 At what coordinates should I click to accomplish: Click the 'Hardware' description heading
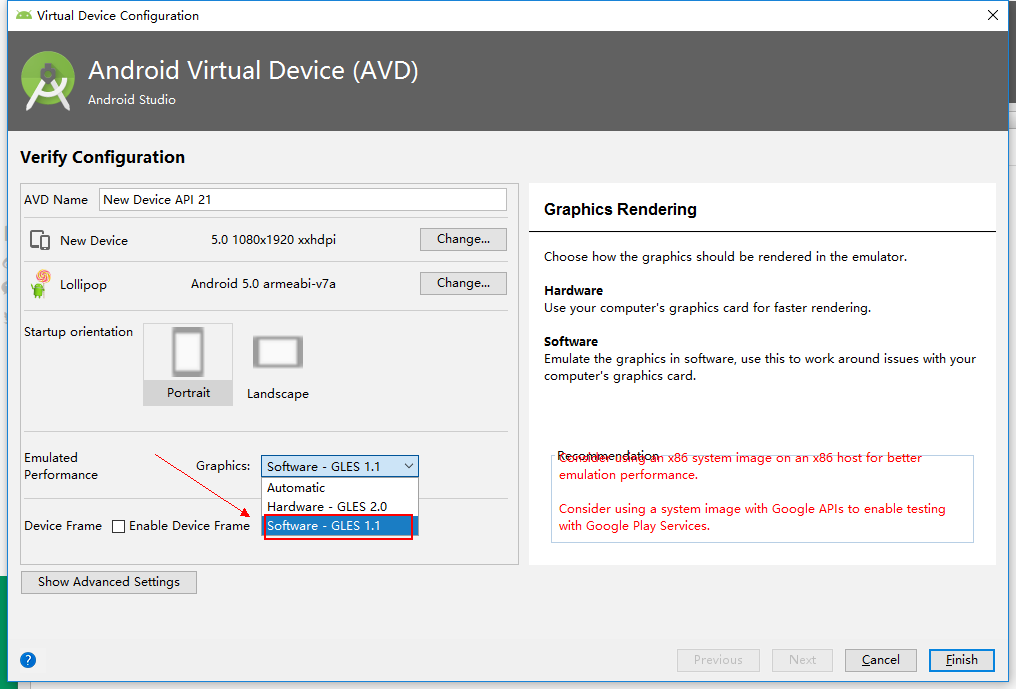(573, 290)
